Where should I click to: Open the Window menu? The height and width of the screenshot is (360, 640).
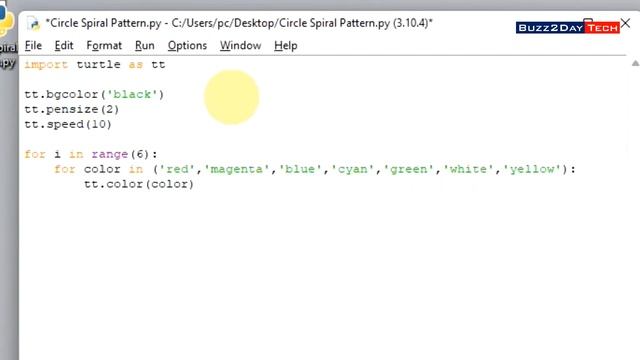tap(240, 46)
